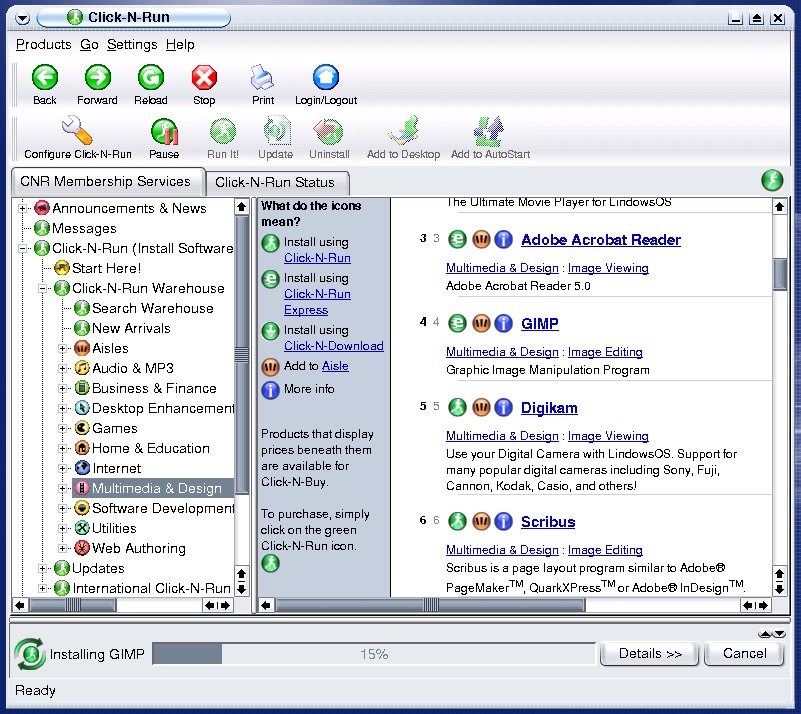The width and height of the screenshot is (801, 714).
Task: Open the Help menu
Action: click(180, 45)
